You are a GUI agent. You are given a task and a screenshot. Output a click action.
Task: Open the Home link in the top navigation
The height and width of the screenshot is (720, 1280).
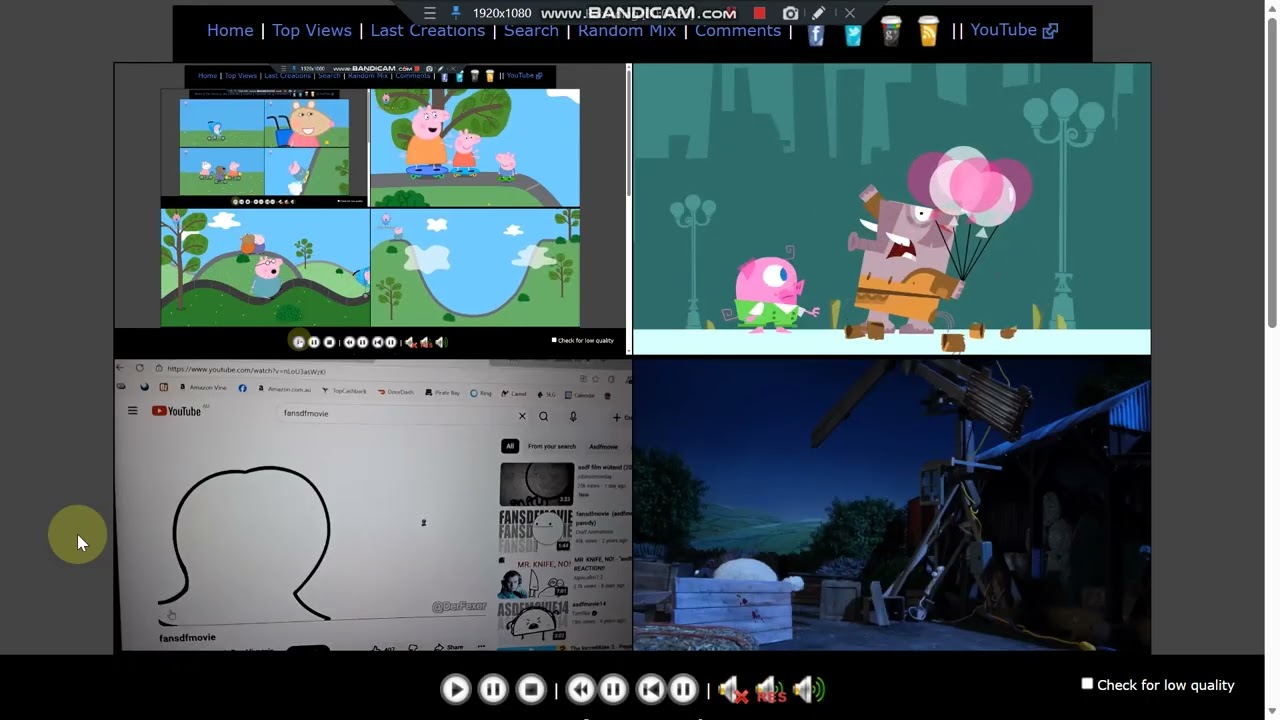pyautogui.click(x=230, y=30)
